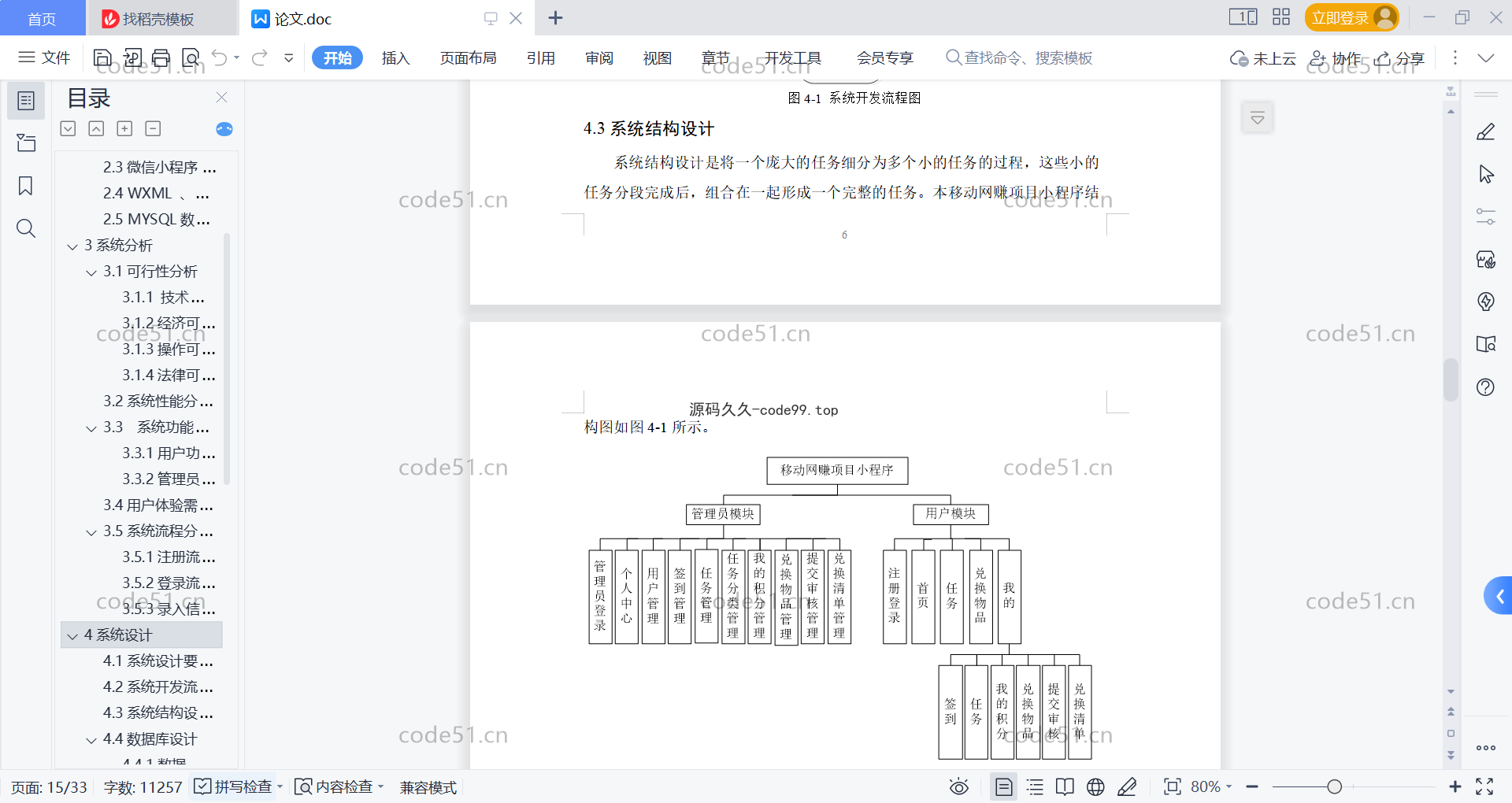Go to 3.4 用户体验需 heading
This screenshot has height=803, width=1512.
pos(158,505)
